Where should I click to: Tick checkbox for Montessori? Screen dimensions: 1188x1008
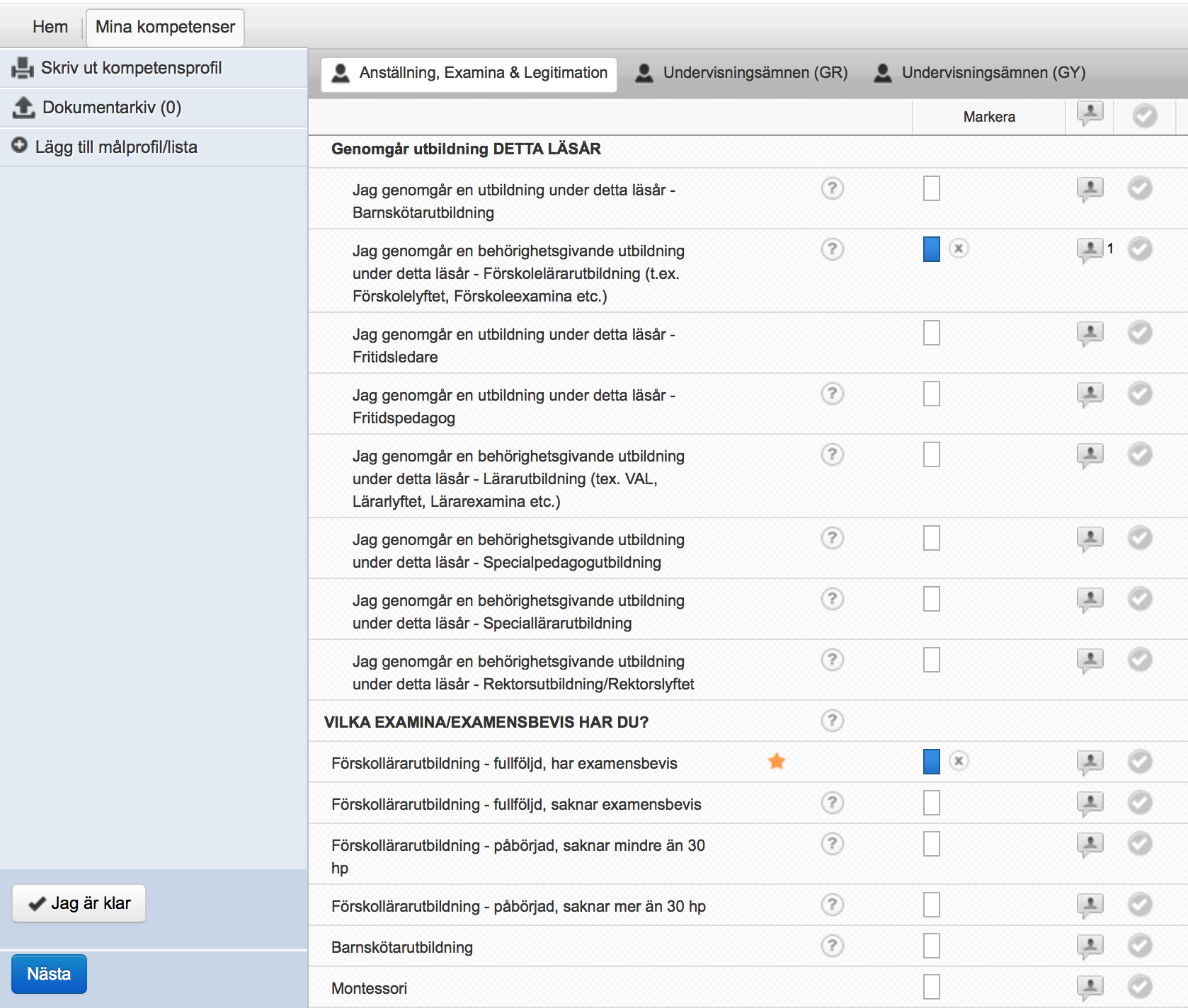click(x=932, y=987)
